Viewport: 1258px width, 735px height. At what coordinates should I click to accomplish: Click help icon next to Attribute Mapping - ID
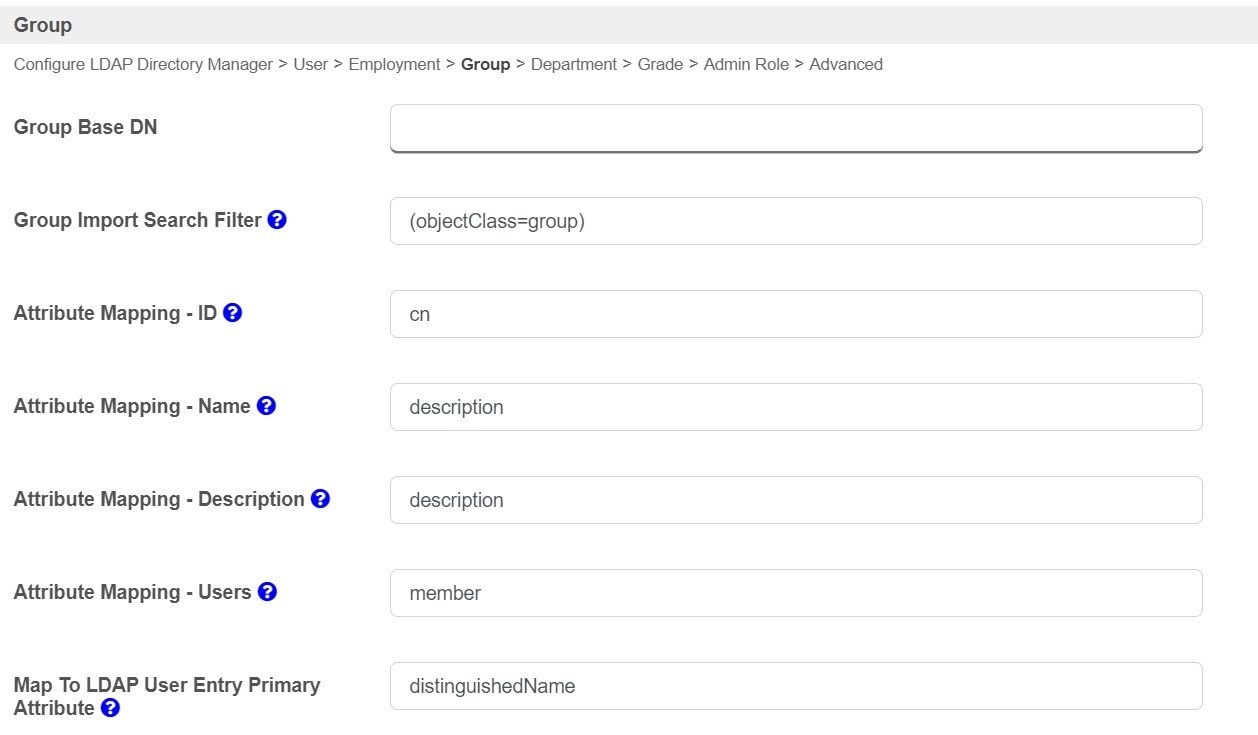tap(232, 313)
